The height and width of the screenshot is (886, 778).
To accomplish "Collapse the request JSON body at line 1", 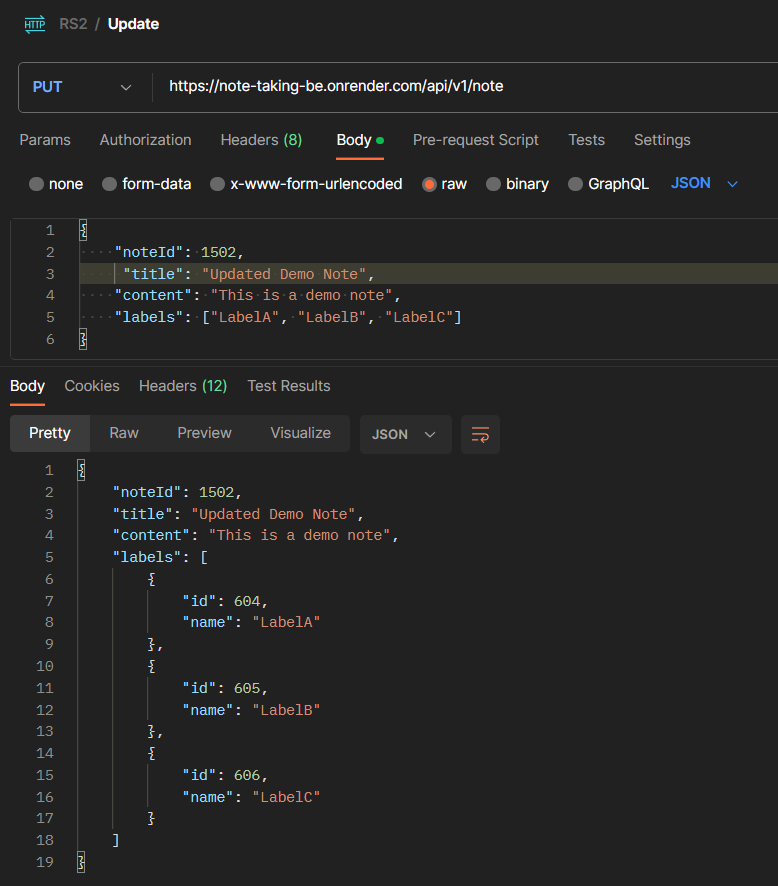I will (x=84, y=230).
